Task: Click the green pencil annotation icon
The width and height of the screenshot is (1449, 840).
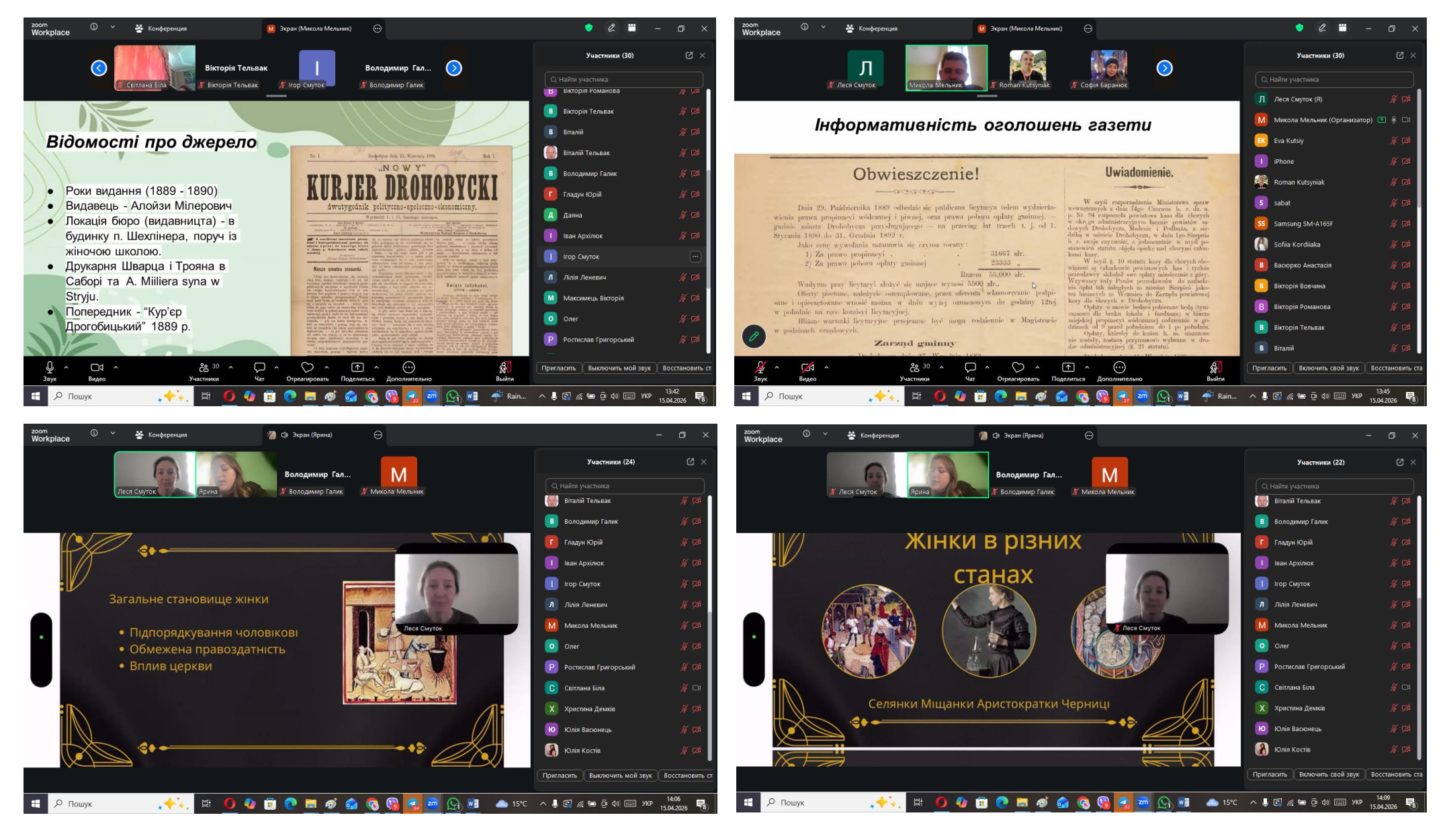Action: (x=754, y=336)
